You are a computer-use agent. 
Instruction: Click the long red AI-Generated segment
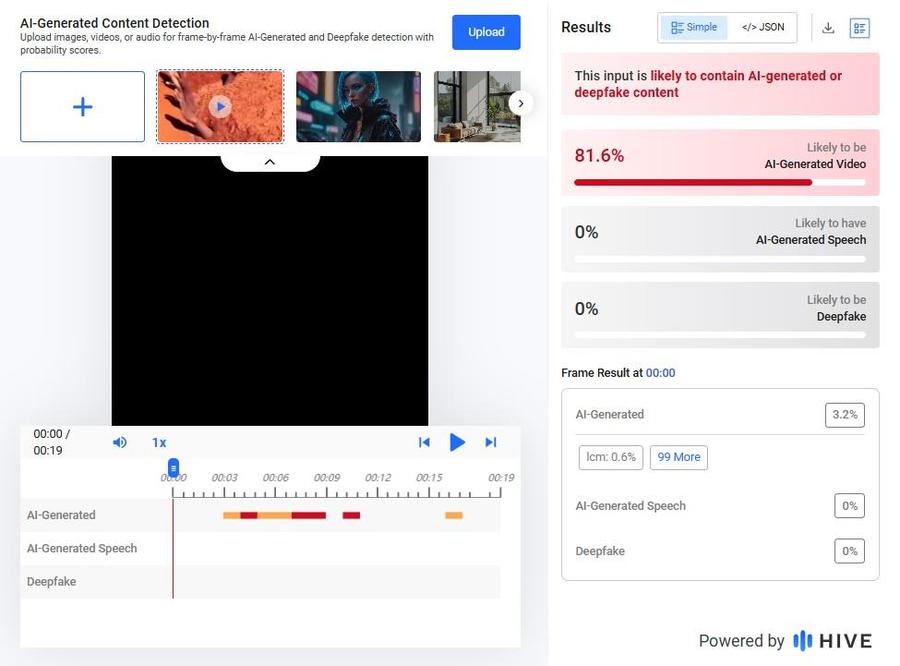(308, 515)
